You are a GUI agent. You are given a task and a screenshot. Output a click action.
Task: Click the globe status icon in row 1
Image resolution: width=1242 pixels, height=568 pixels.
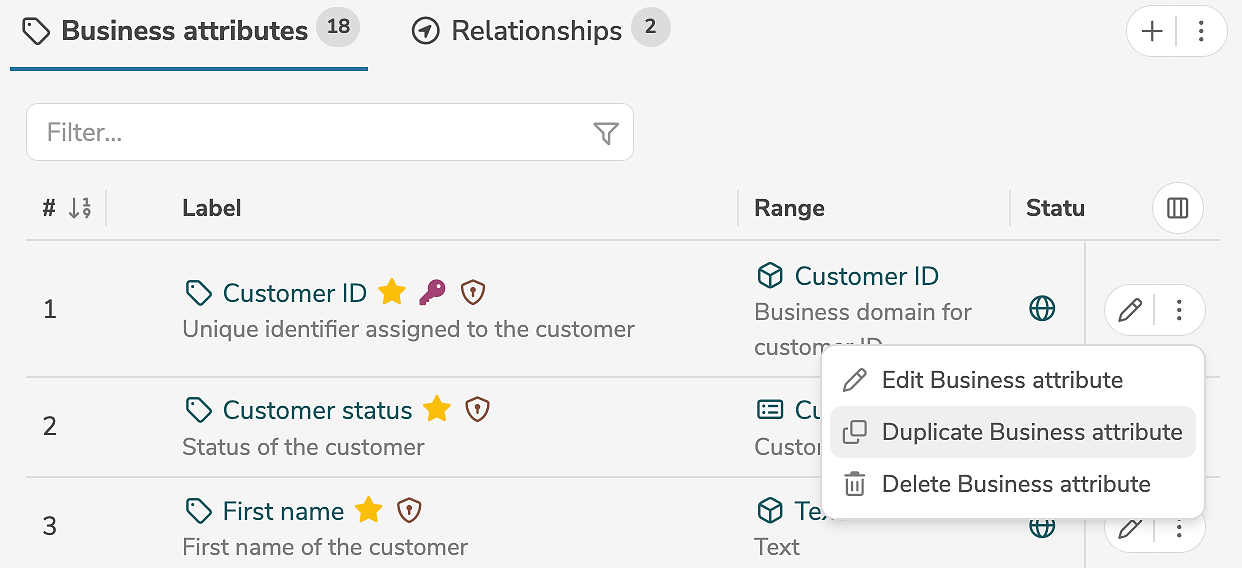coord(1042,309)
